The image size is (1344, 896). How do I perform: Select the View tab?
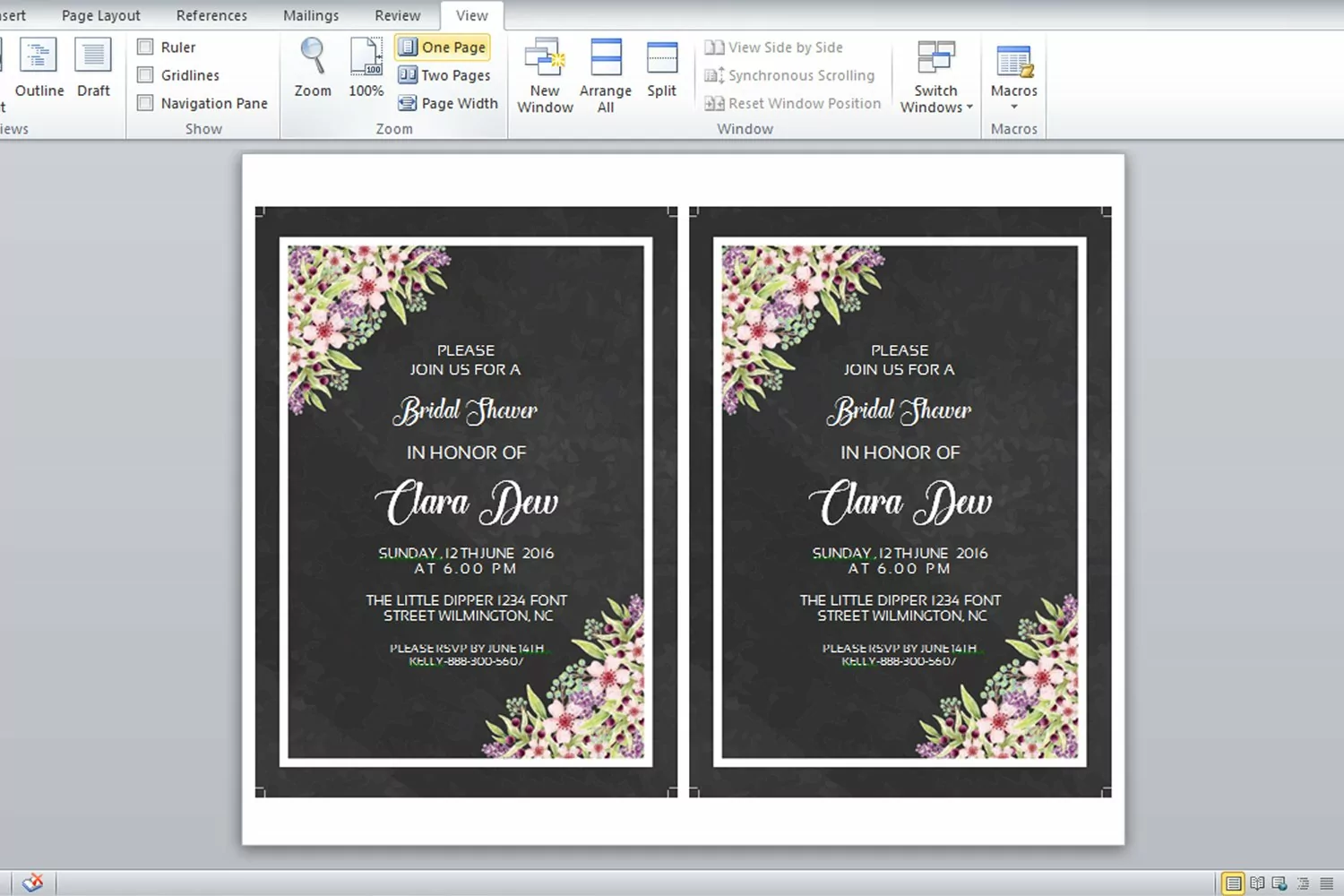coord(472,15)
